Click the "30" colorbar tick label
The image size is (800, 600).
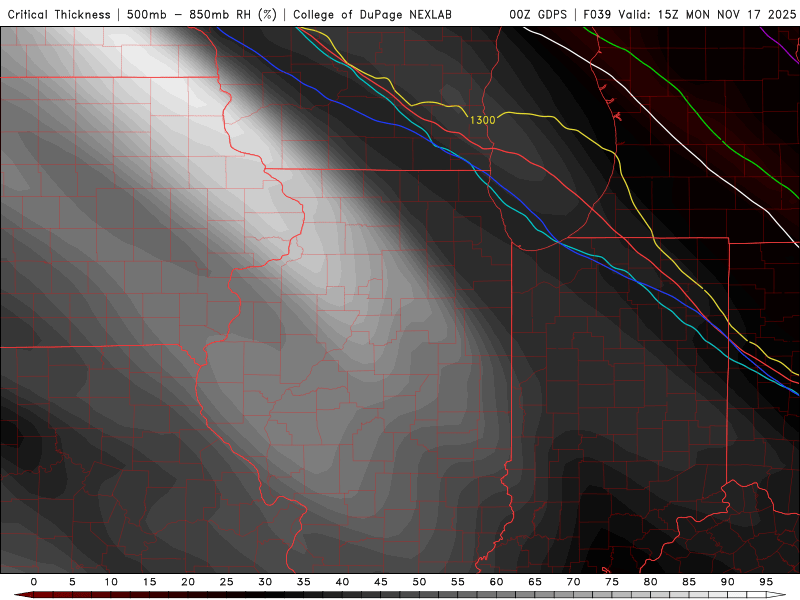tap(265, 582)
